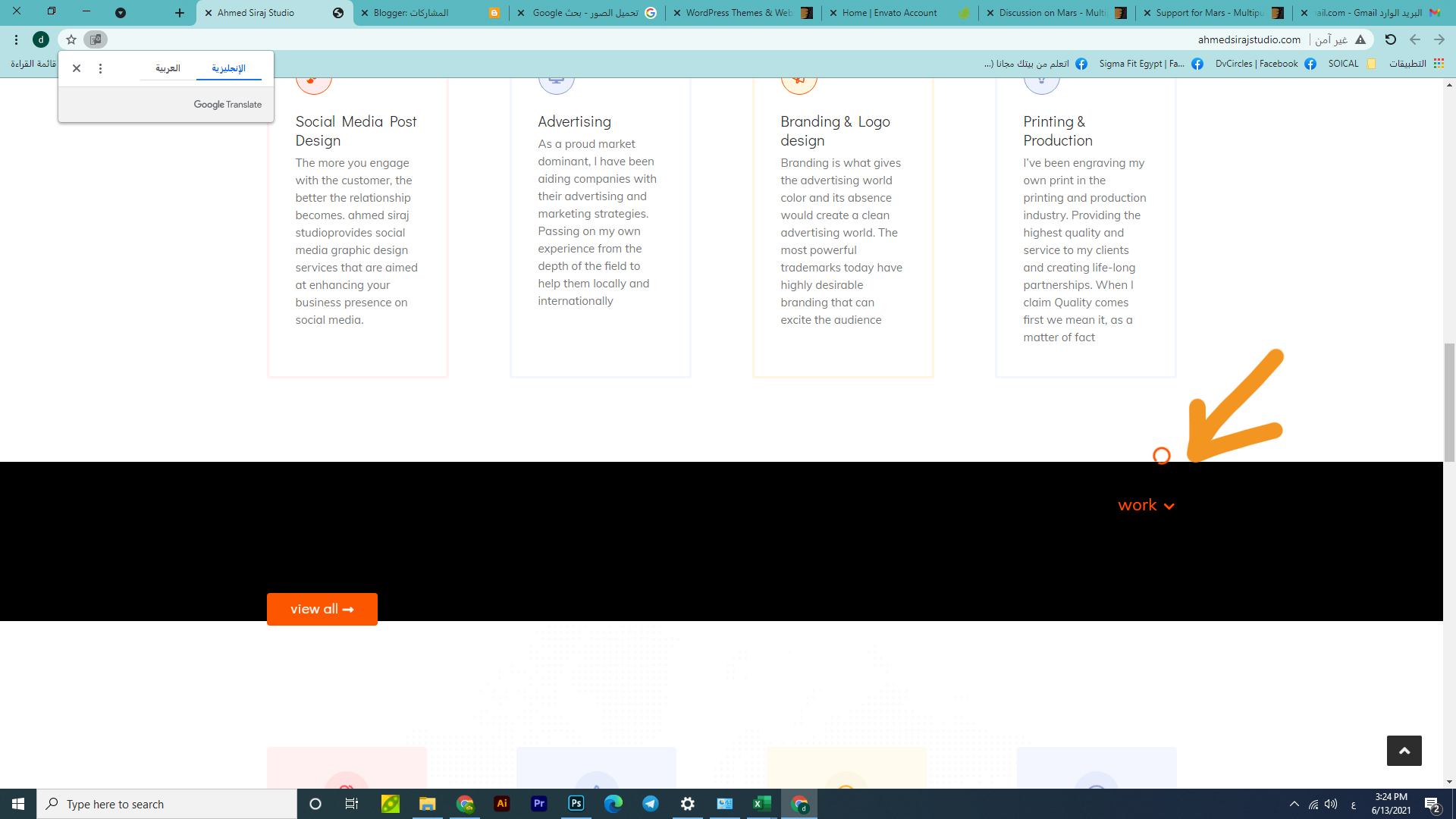This screenshot has height=819, width=1456.
Task: Click the Windows taskbar search box
Action: 167,804
